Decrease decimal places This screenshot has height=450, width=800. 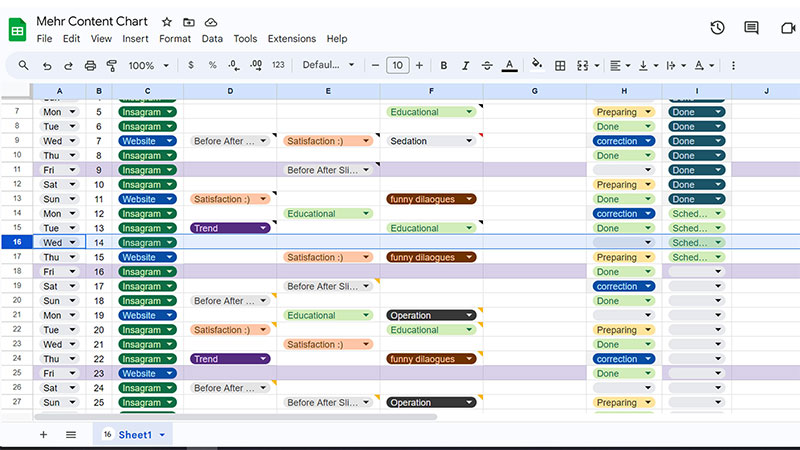click(234, 65)
